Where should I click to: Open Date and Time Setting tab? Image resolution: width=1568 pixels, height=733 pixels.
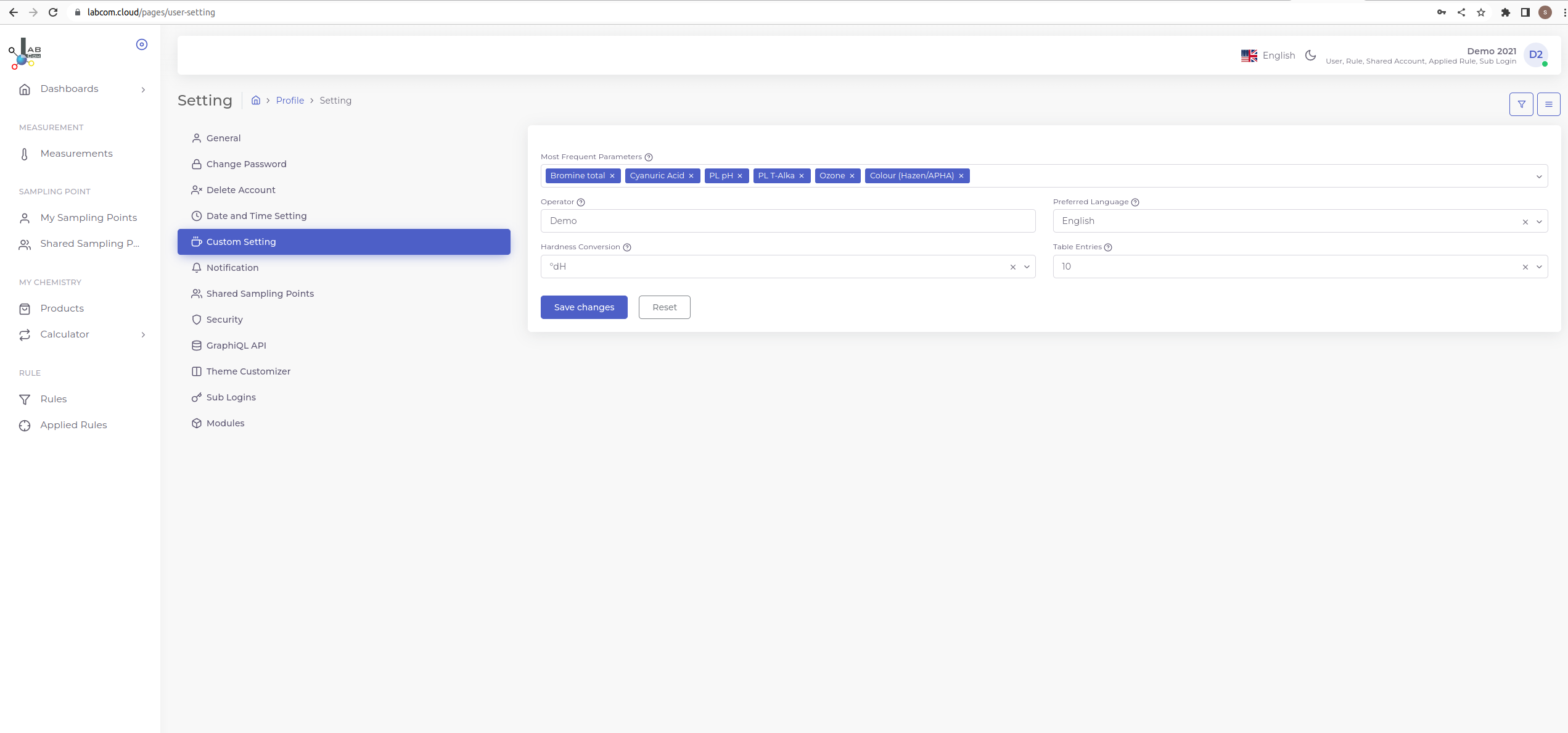[x=344, y=216]
